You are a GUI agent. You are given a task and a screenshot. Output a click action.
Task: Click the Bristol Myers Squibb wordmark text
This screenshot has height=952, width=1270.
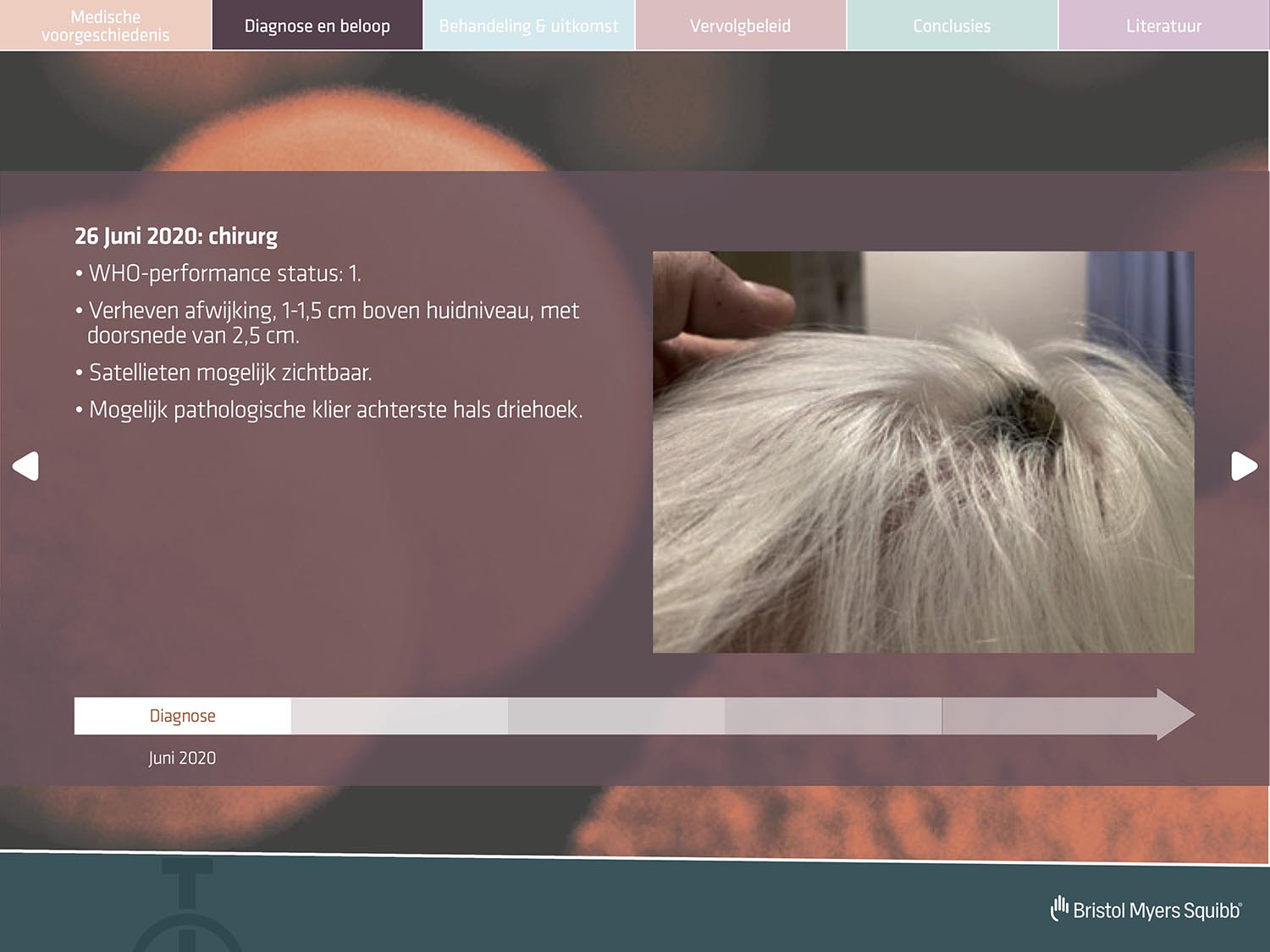1157,911
